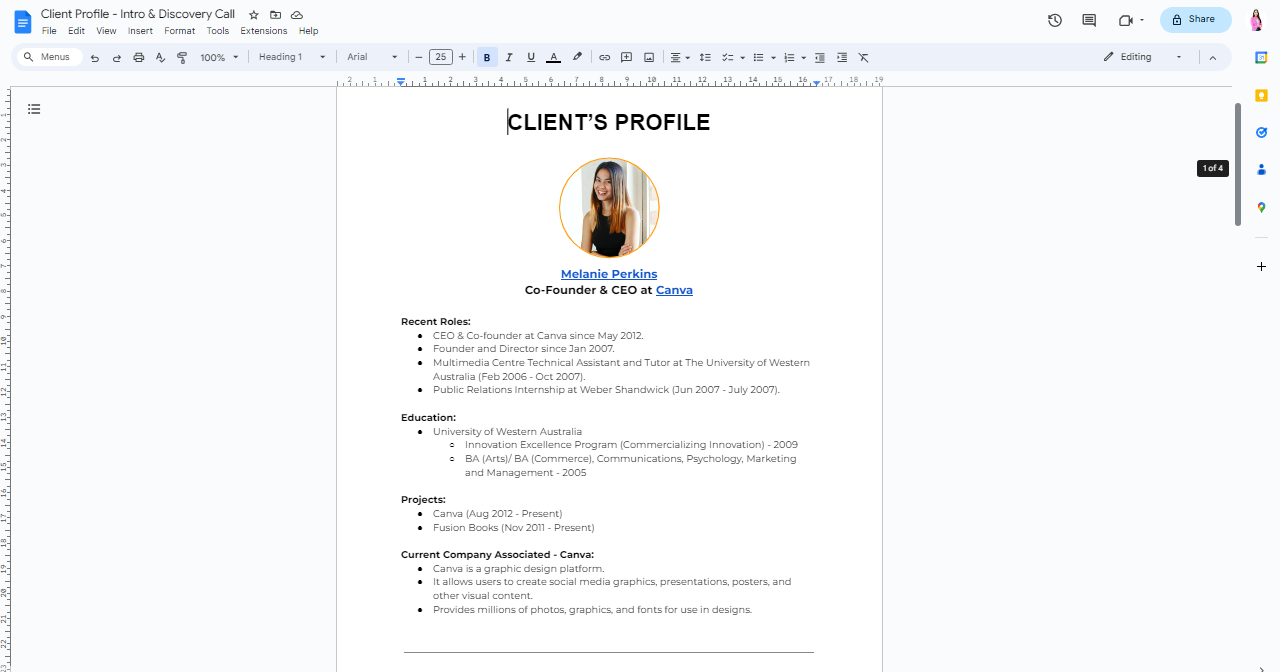Open the Tasks side panel icon
This screenshot has width=1280, height=672.
[x=1262, y=132]
